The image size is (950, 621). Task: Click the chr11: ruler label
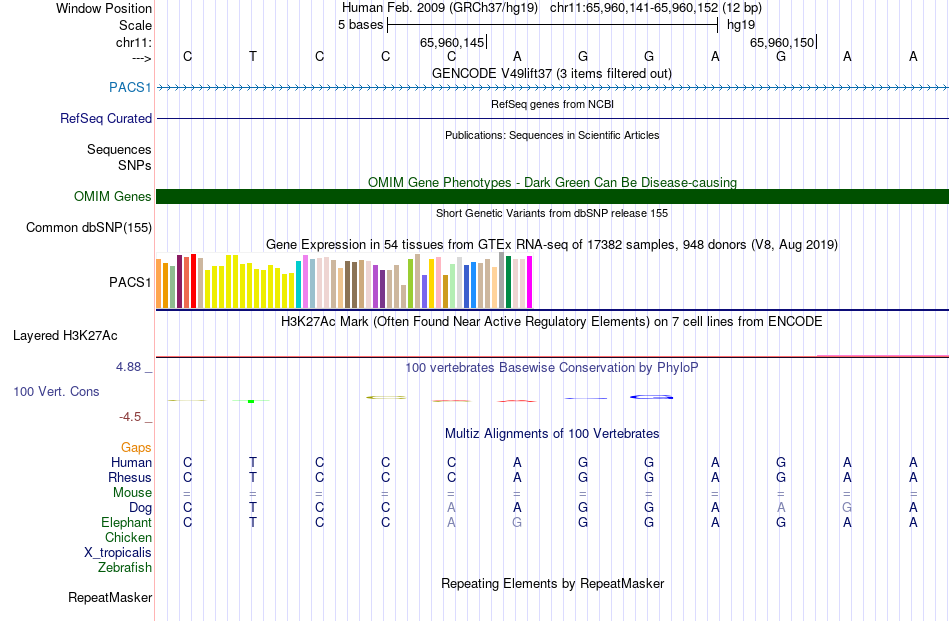pos(133,42)
